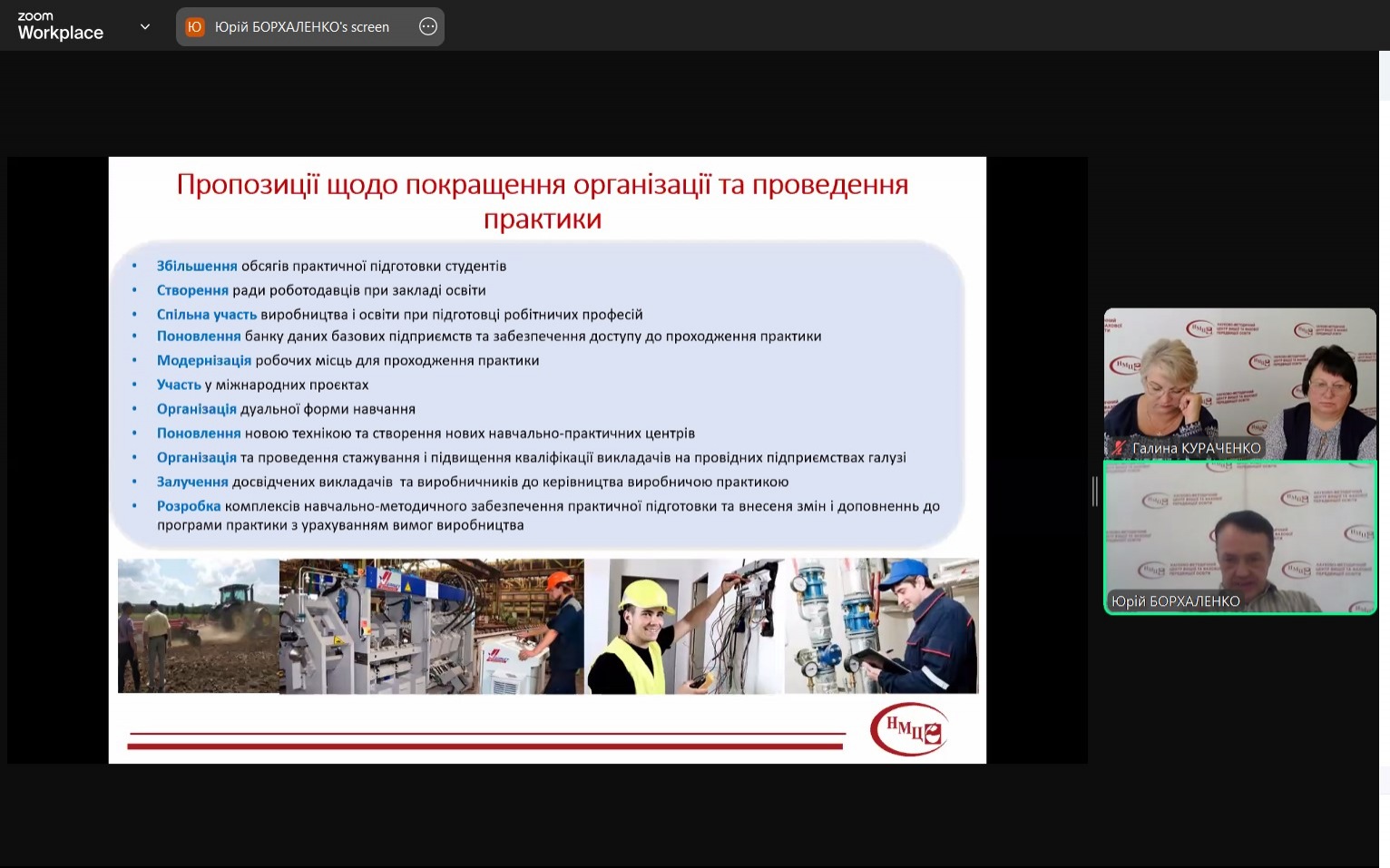Click the Zoom Workplace logo
Image resolution: width=1390 pixels, height=868 pixels.
[60, 27]
